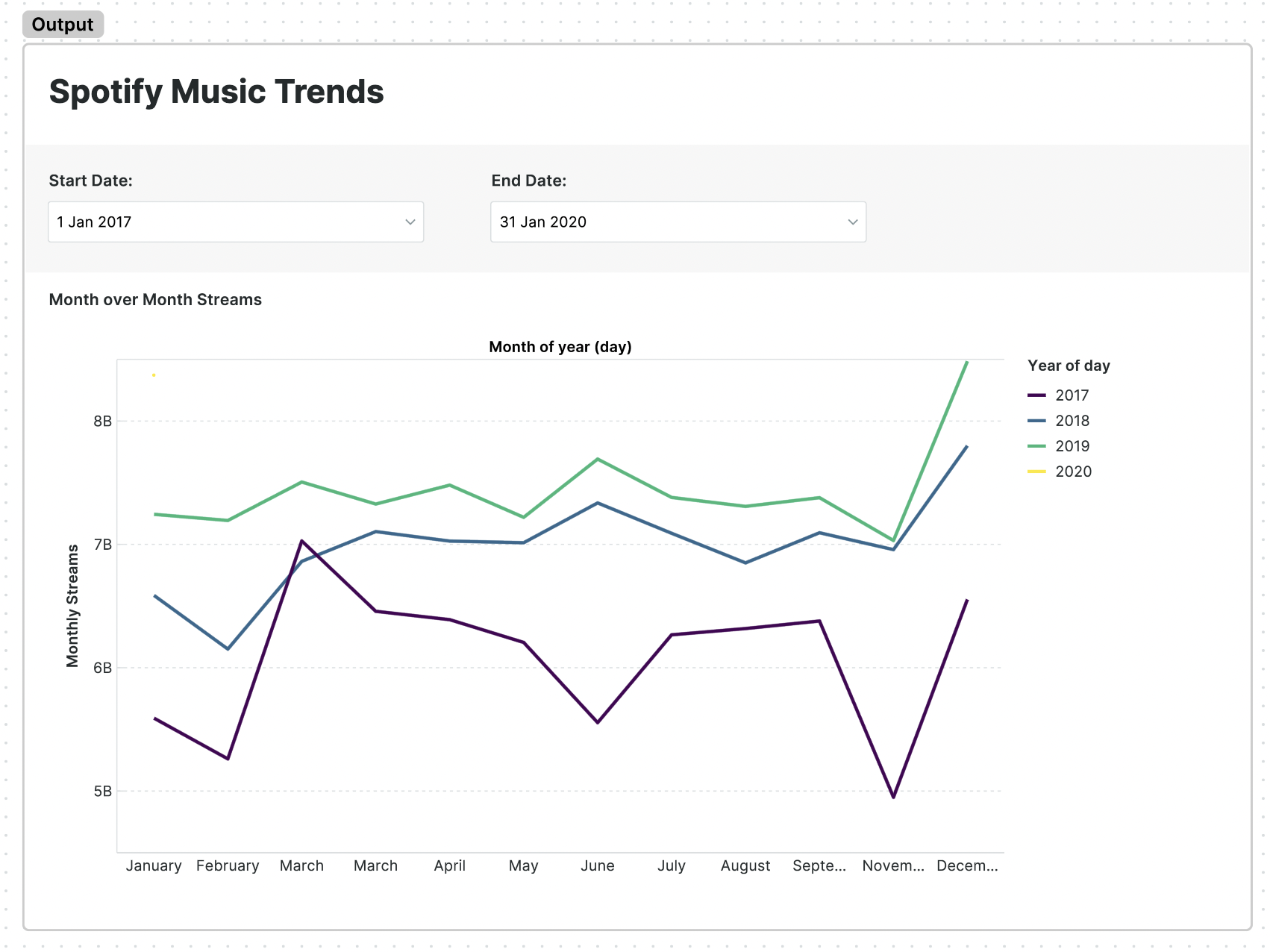Click the 2019 line peak at December

(967, 362)
